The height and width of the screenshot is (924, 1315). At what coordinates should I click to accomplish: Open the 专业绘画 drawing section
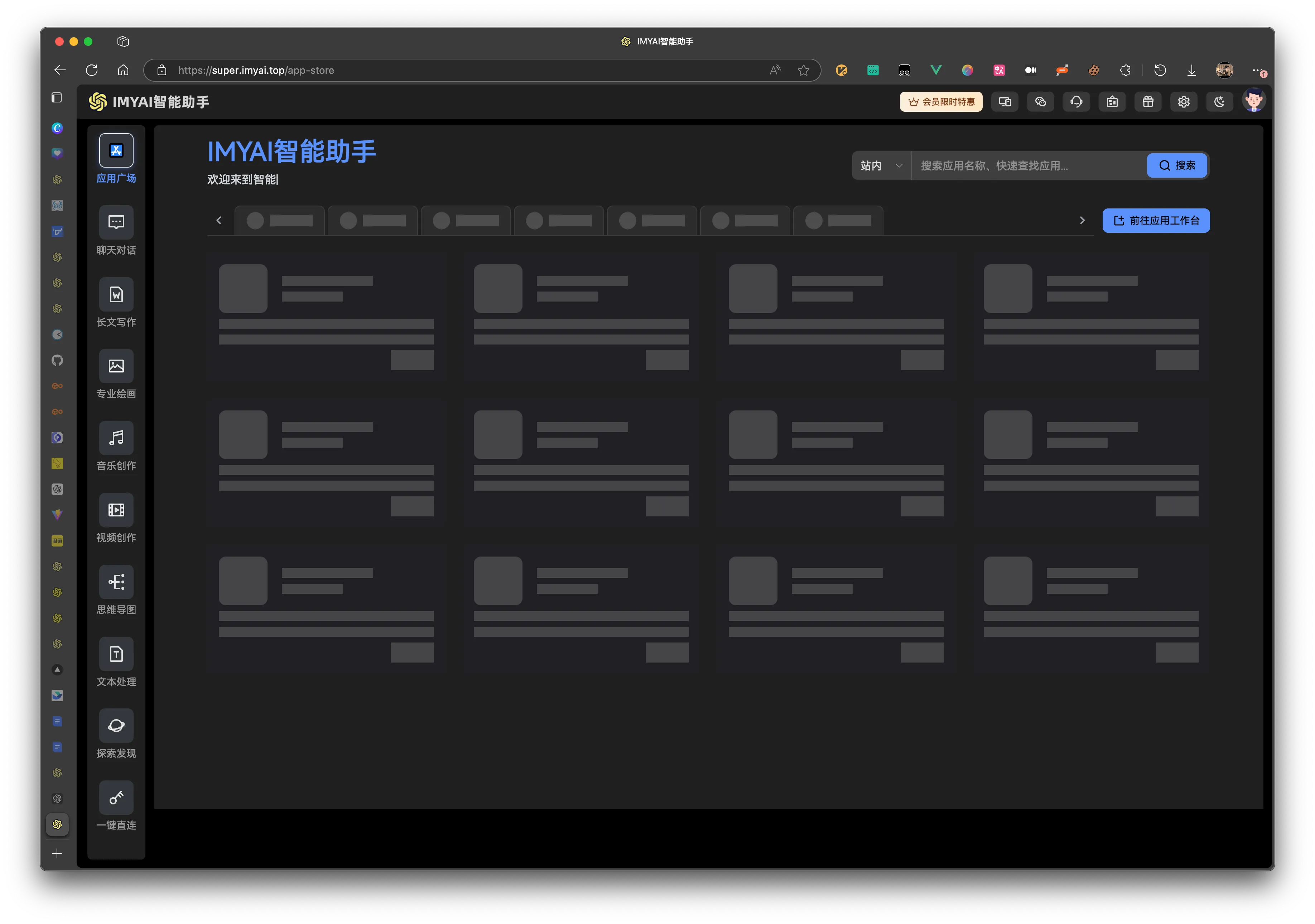pyautogui.click(x=116, y=374)
